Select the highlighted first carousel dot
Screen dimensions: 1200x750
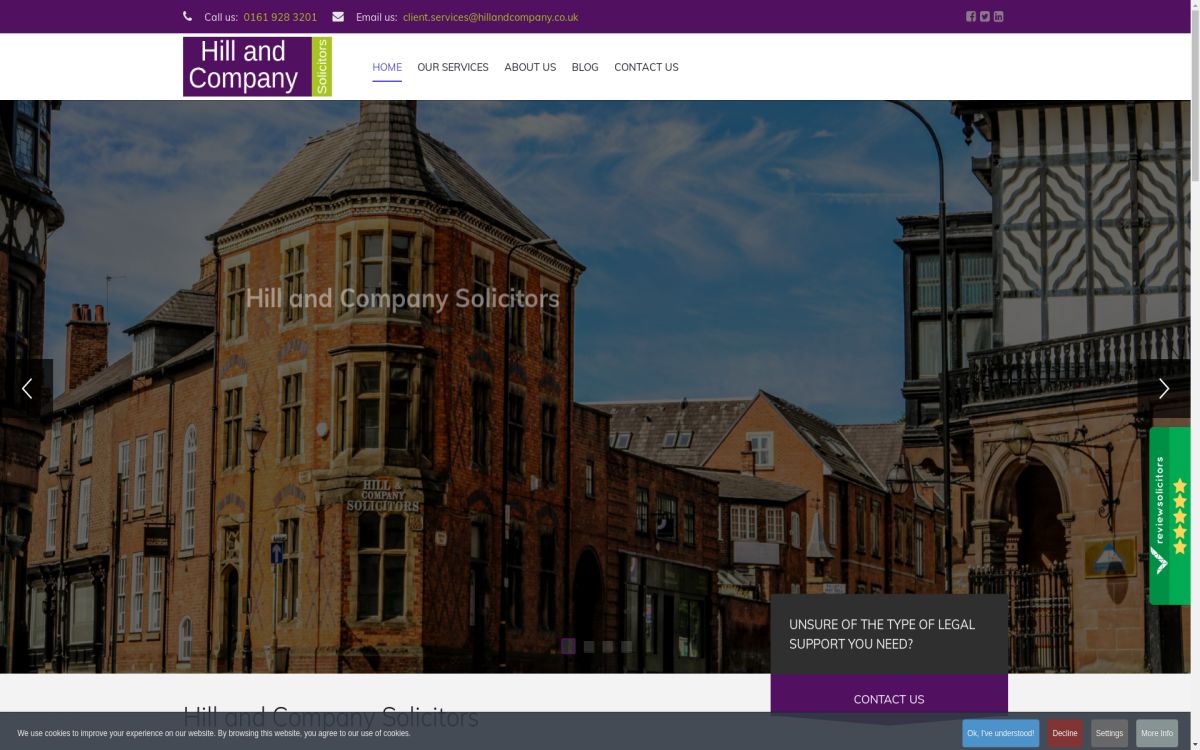click(x=569, y=646)
